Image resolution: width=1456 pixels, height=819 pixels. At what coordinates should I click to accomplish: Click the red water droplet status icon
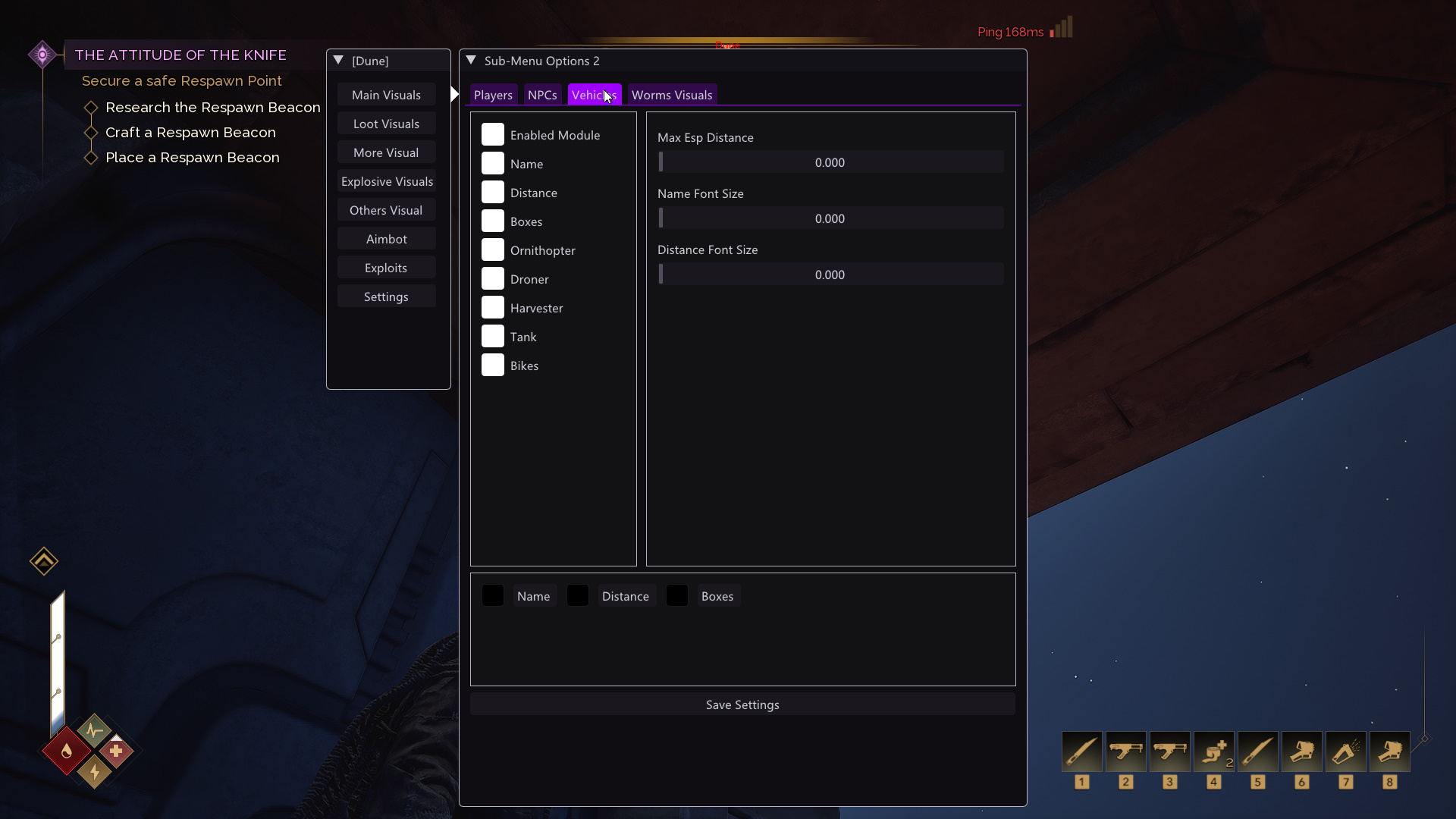(x=67, y=751)
